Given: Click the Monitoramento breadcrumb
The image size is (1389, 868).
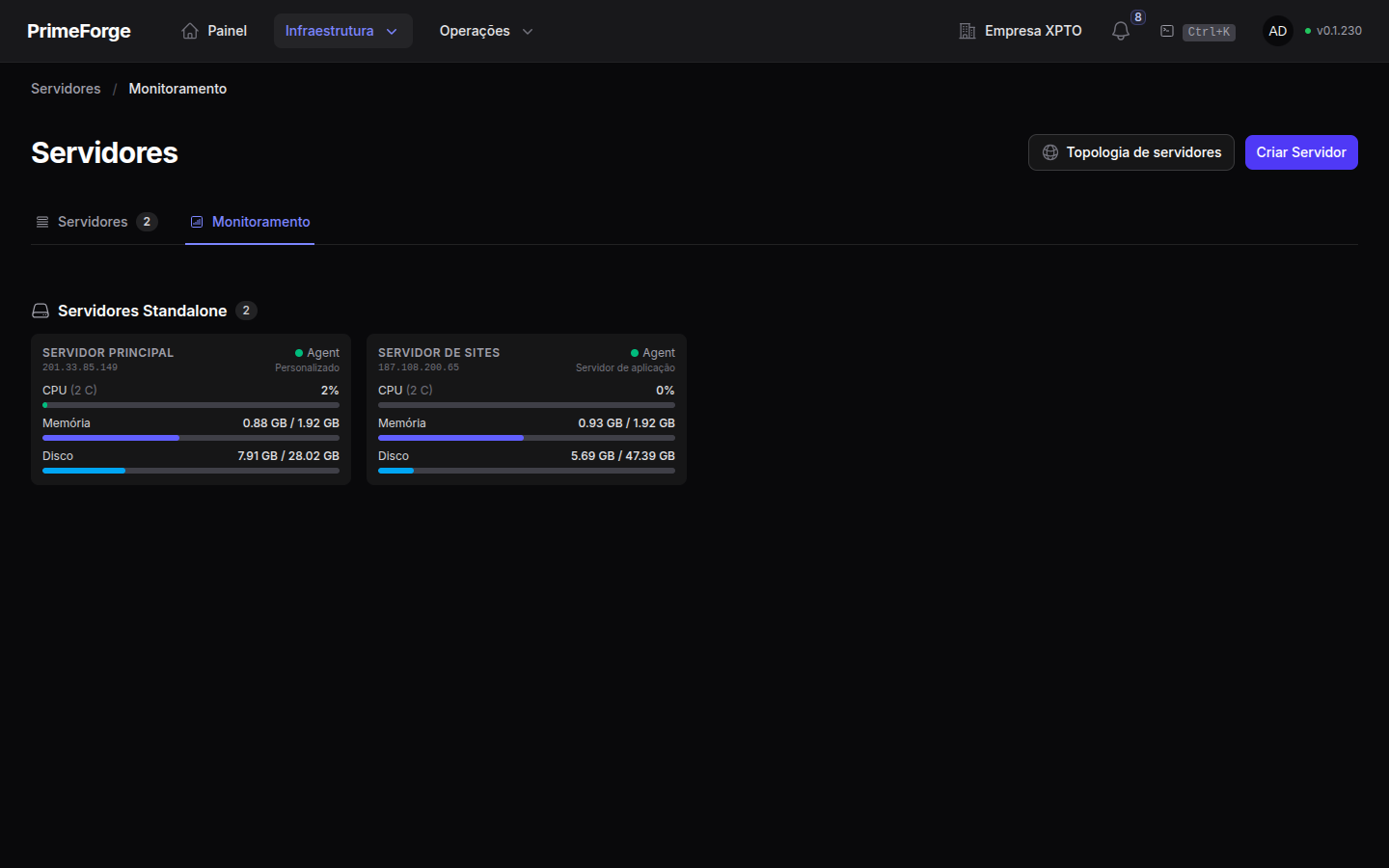Looking at the screenshot, I should point(177,89).
